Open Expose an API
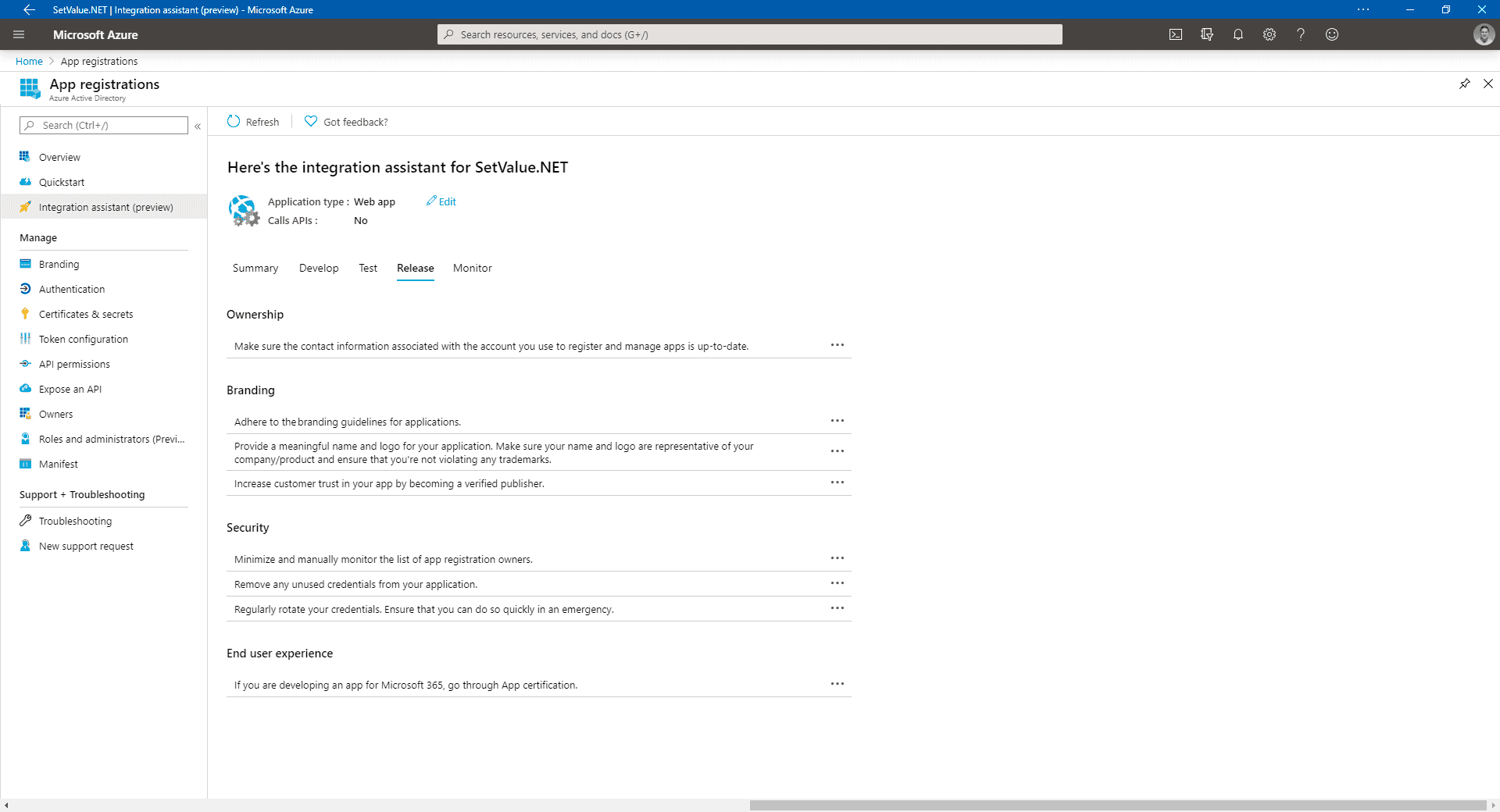The height and width of the screenshot is (812, 1500). (70, 389)
